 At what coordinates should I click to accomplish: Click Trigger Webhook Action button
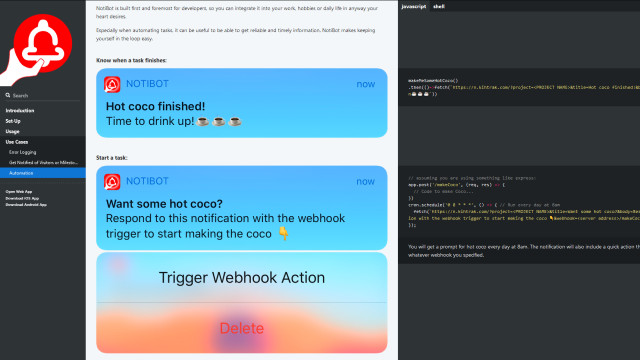[242, 278]
